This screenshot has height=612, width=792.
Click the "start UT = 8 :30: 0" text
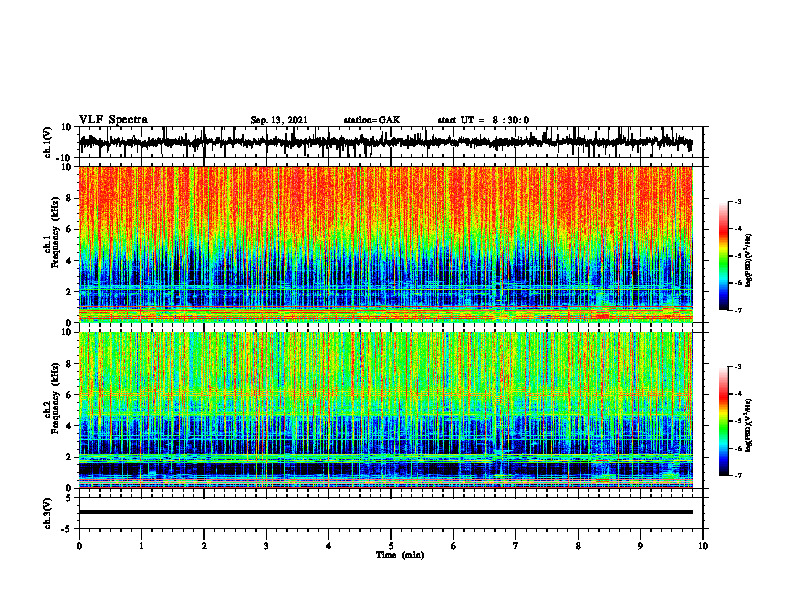click(483, 120)
